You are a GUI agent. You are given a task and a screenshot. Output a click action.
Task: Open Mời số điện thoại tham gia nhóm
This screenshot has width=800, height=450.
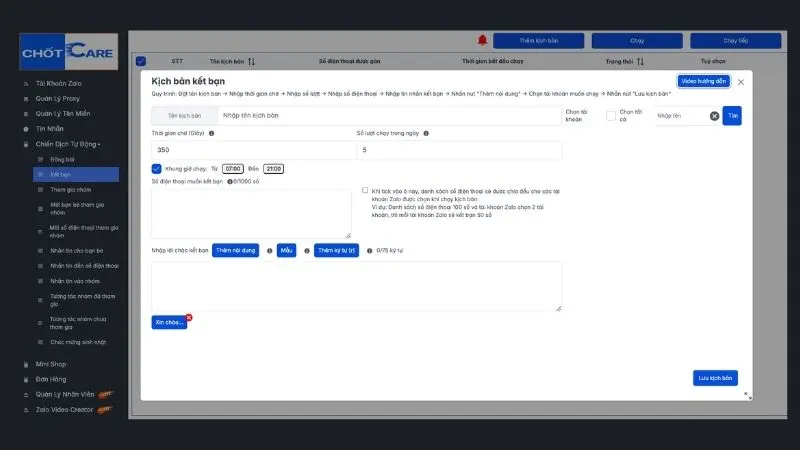pyautogui.click(x=84, y=232)
